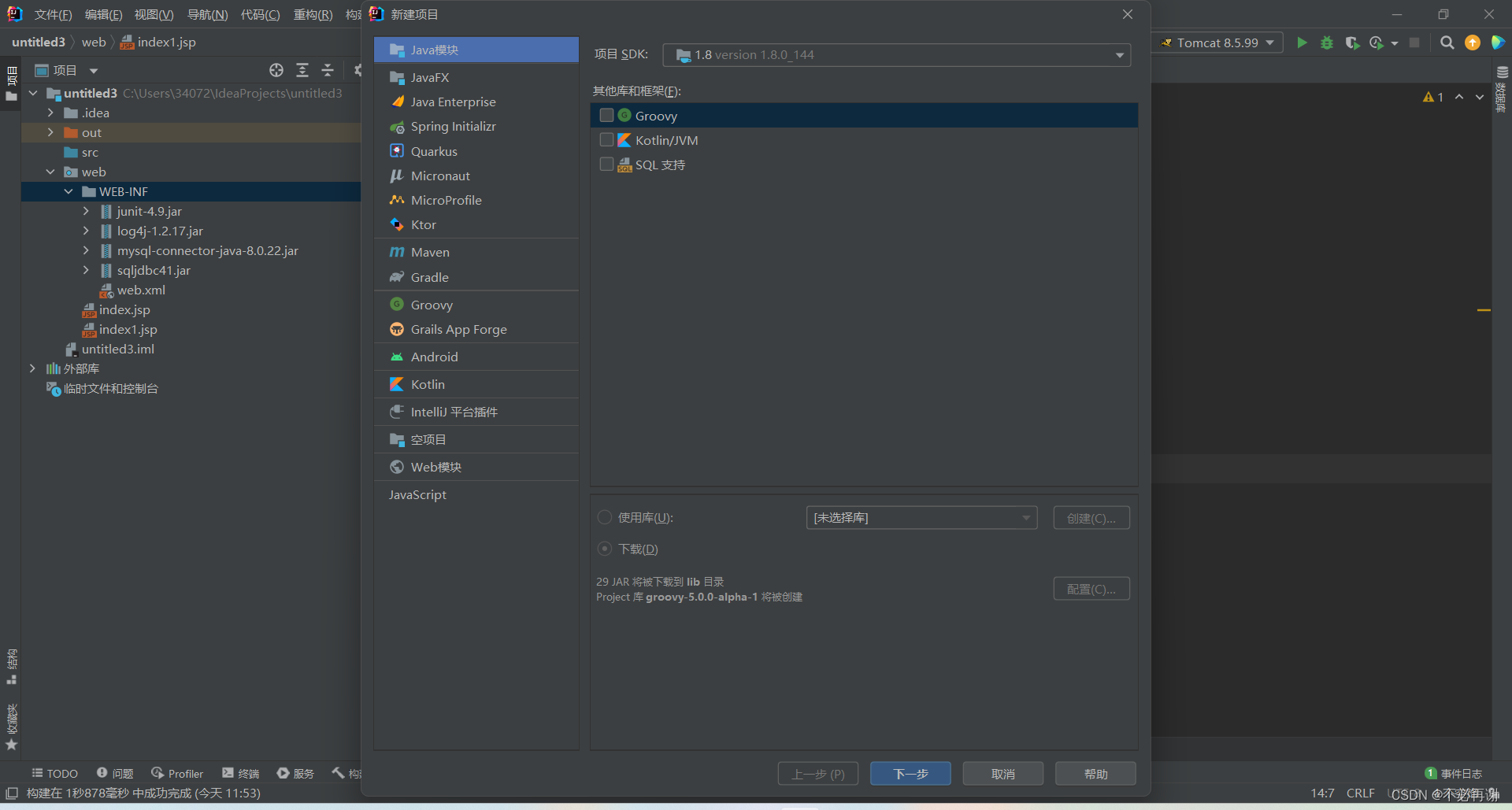1512x810 pixels.
Task: Tick the SQL 支持 checkbox
Action: [x=606, y=164]
